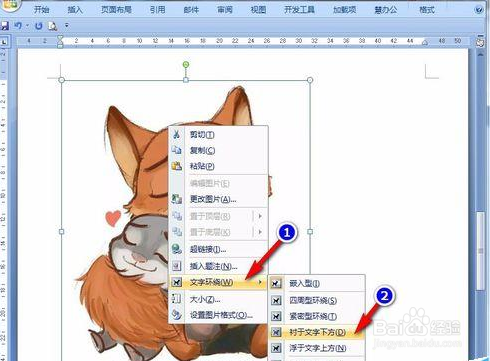The width and height of the screenshot is (490, 361).
Task: Click the Undo arrow icon
Action: point(18,26)
